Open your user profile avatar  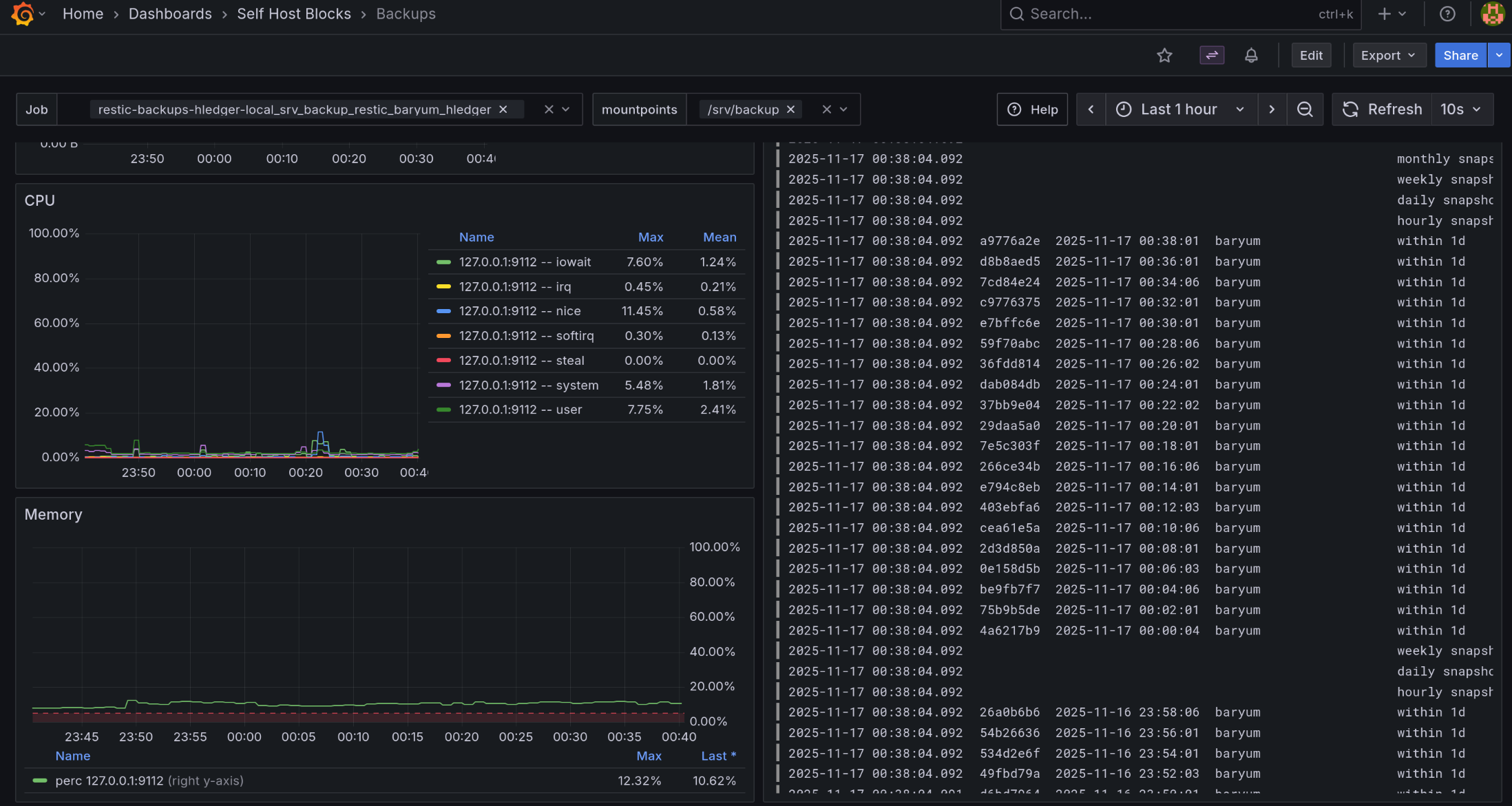pyautogui.click(x=1492, y=14)
